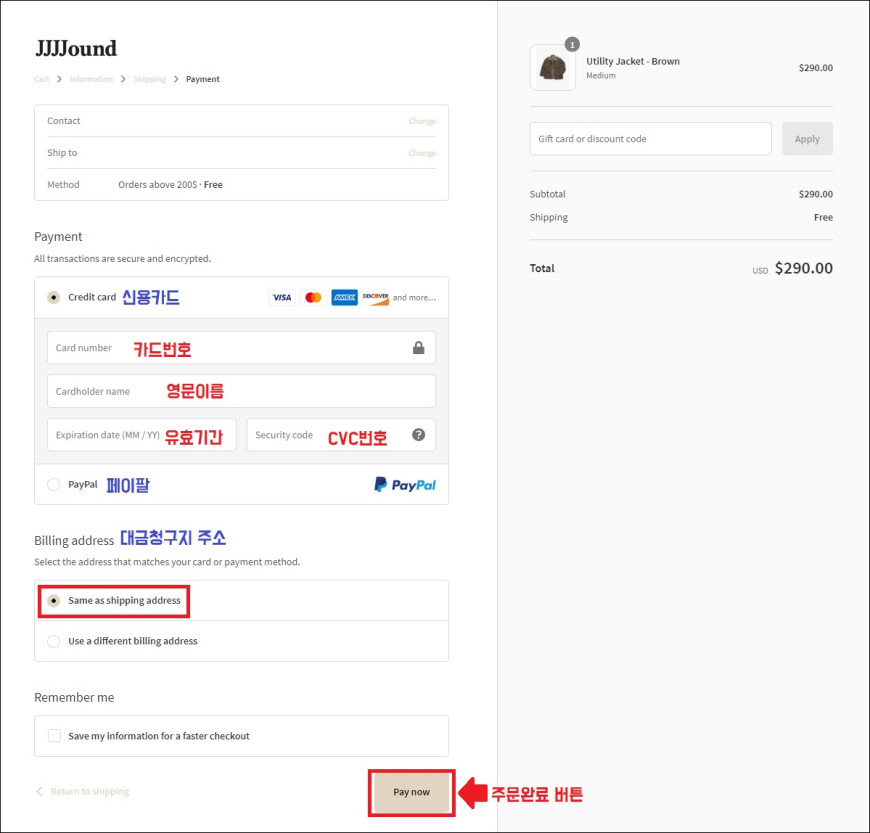The height and width of the screenshot is (833, 870).
Task: Focus the Expiration date field
Action: point(141,435)
